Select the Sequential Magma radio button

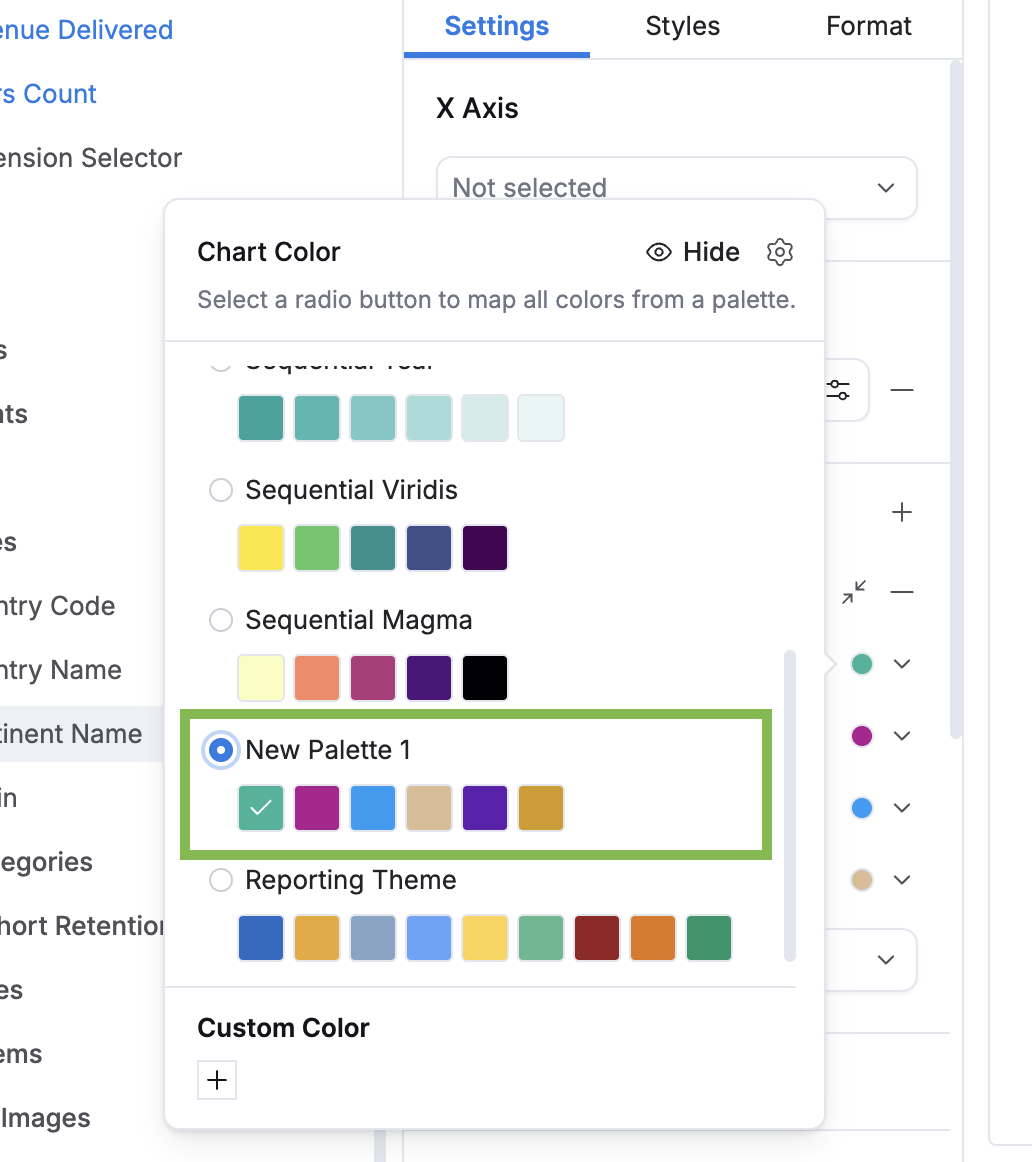(220, 620)
